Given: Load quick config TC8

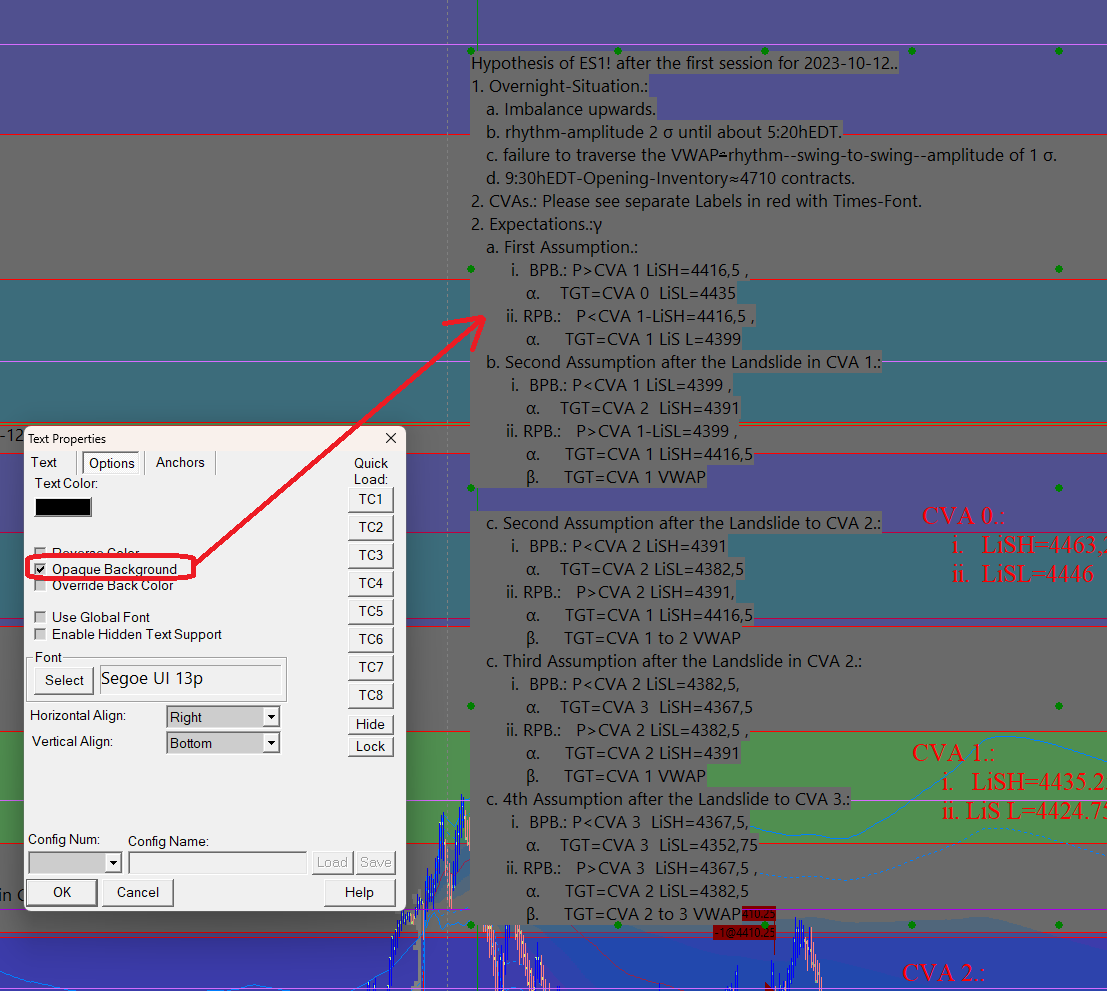Looking at the screenshot, I should (371, 695).
